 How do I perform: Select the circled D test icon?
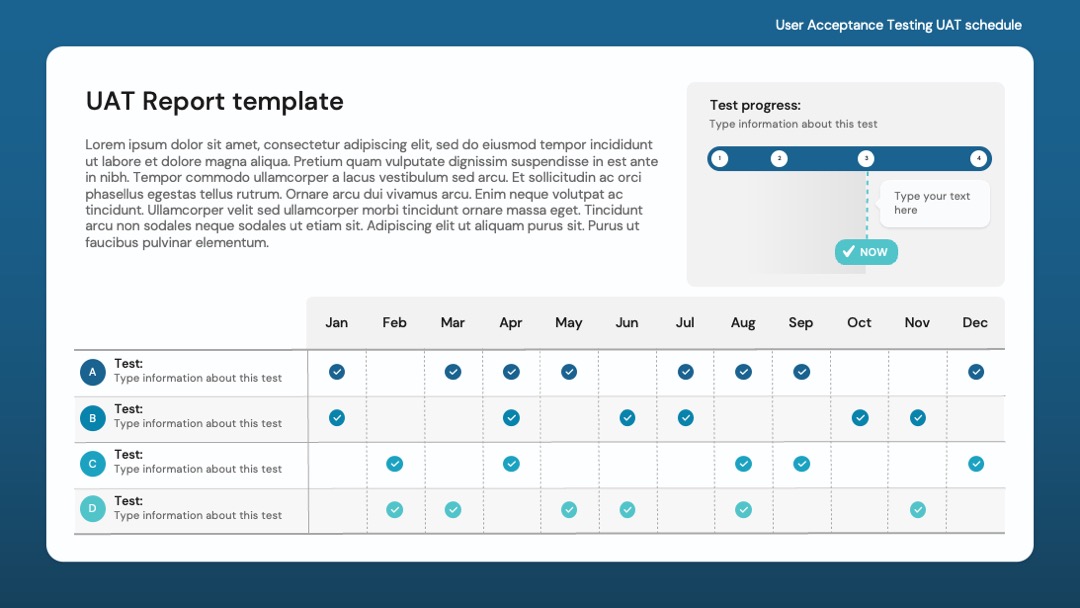(x=92, y=509)
